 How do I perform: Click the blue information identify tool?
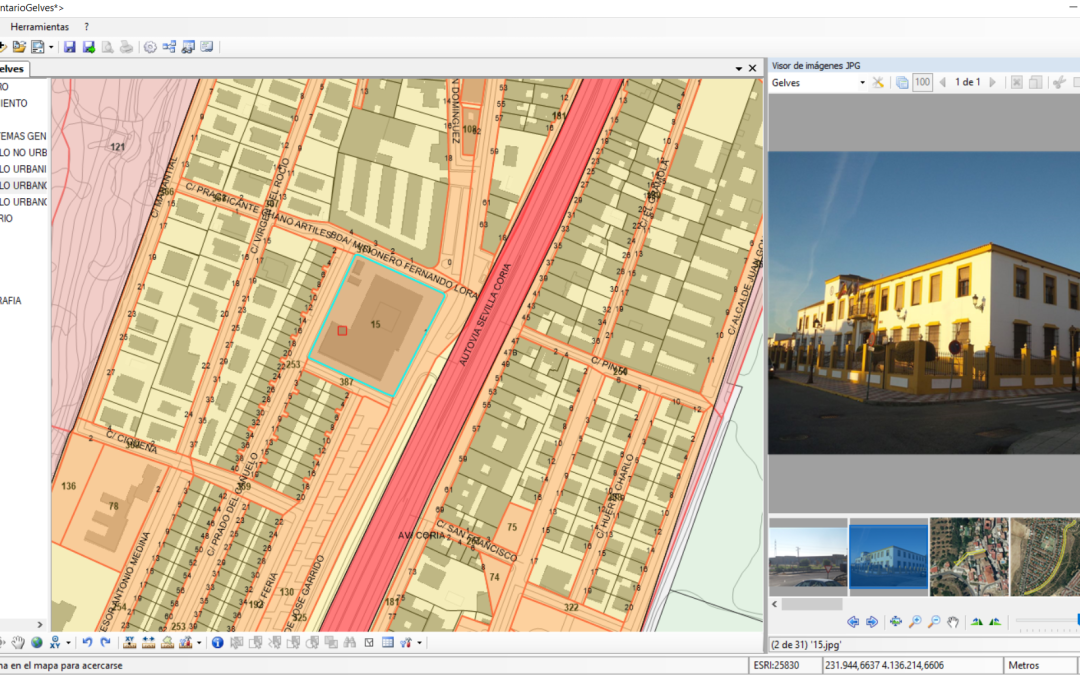click(217, 642)
